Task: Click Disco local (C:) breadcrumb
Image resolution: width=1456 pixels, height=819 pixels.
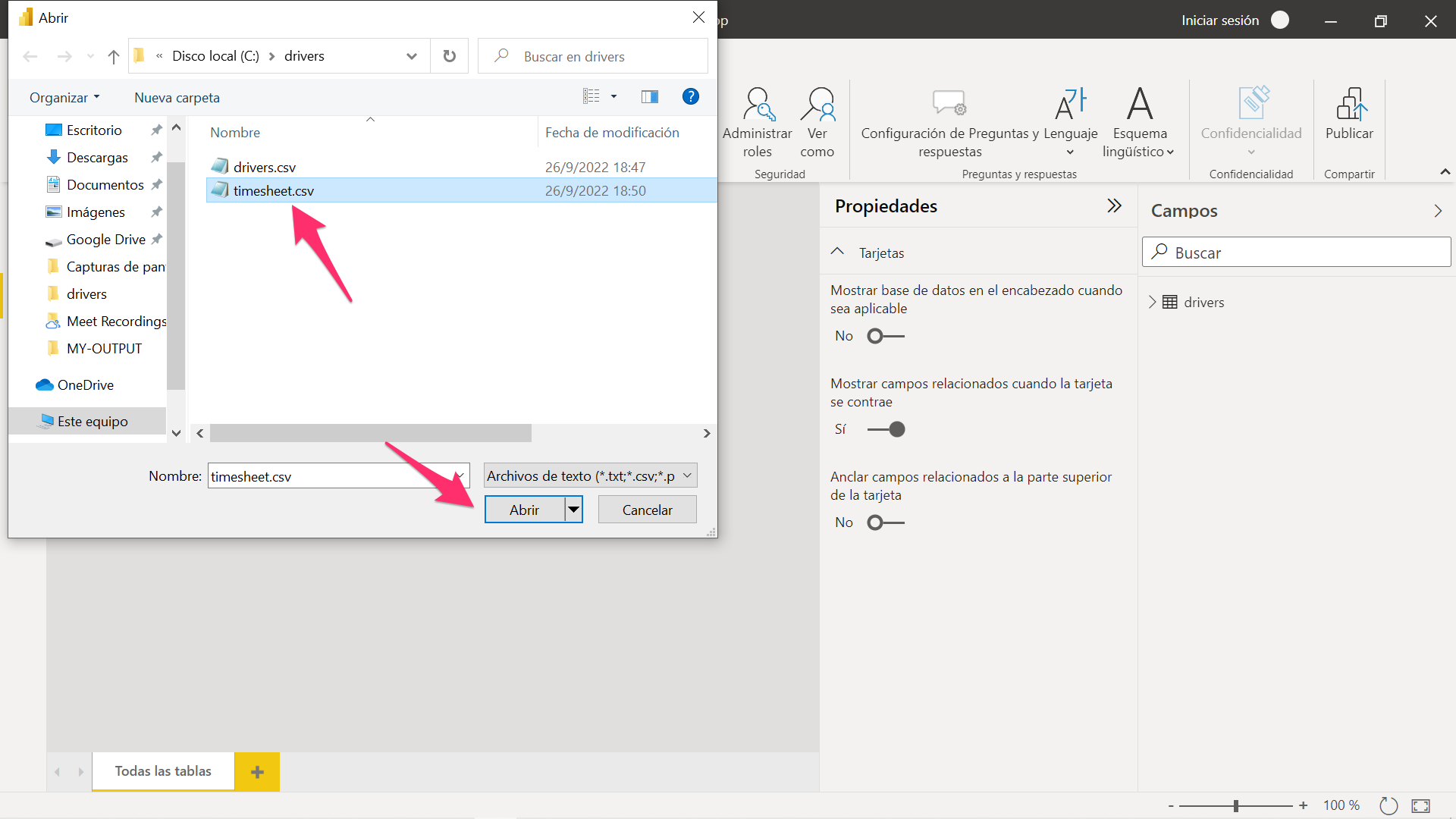Action: (215, 56)
